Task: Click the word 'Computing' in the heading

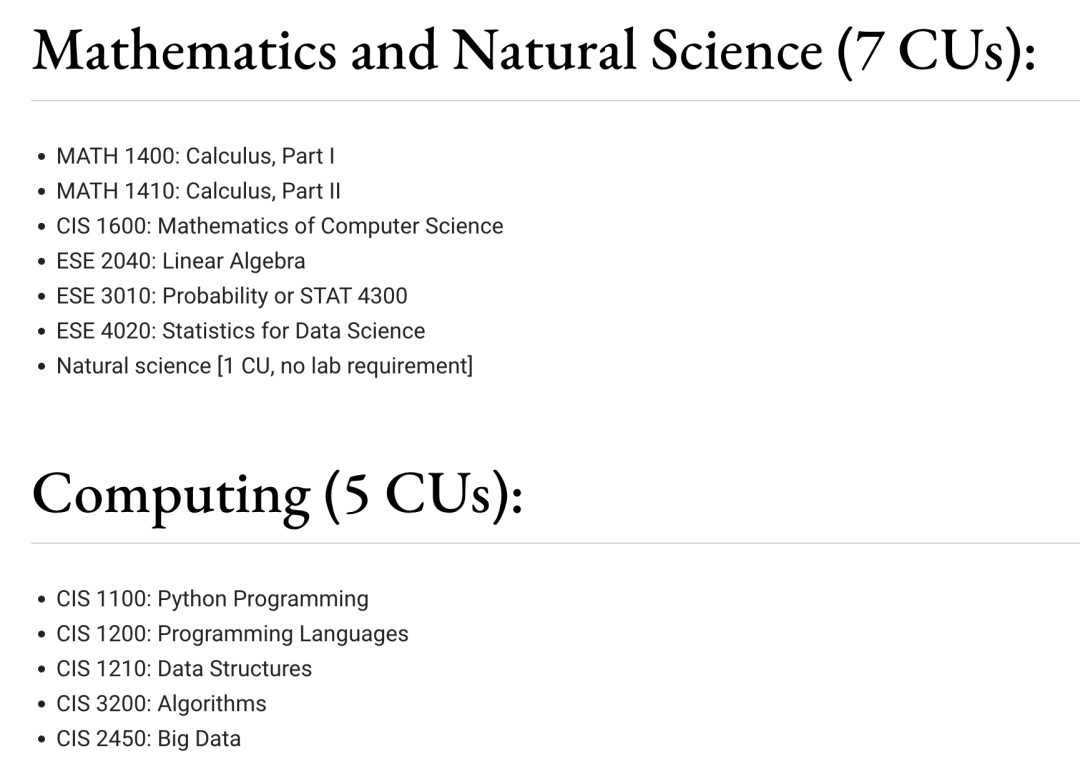Action: point(171,493)
